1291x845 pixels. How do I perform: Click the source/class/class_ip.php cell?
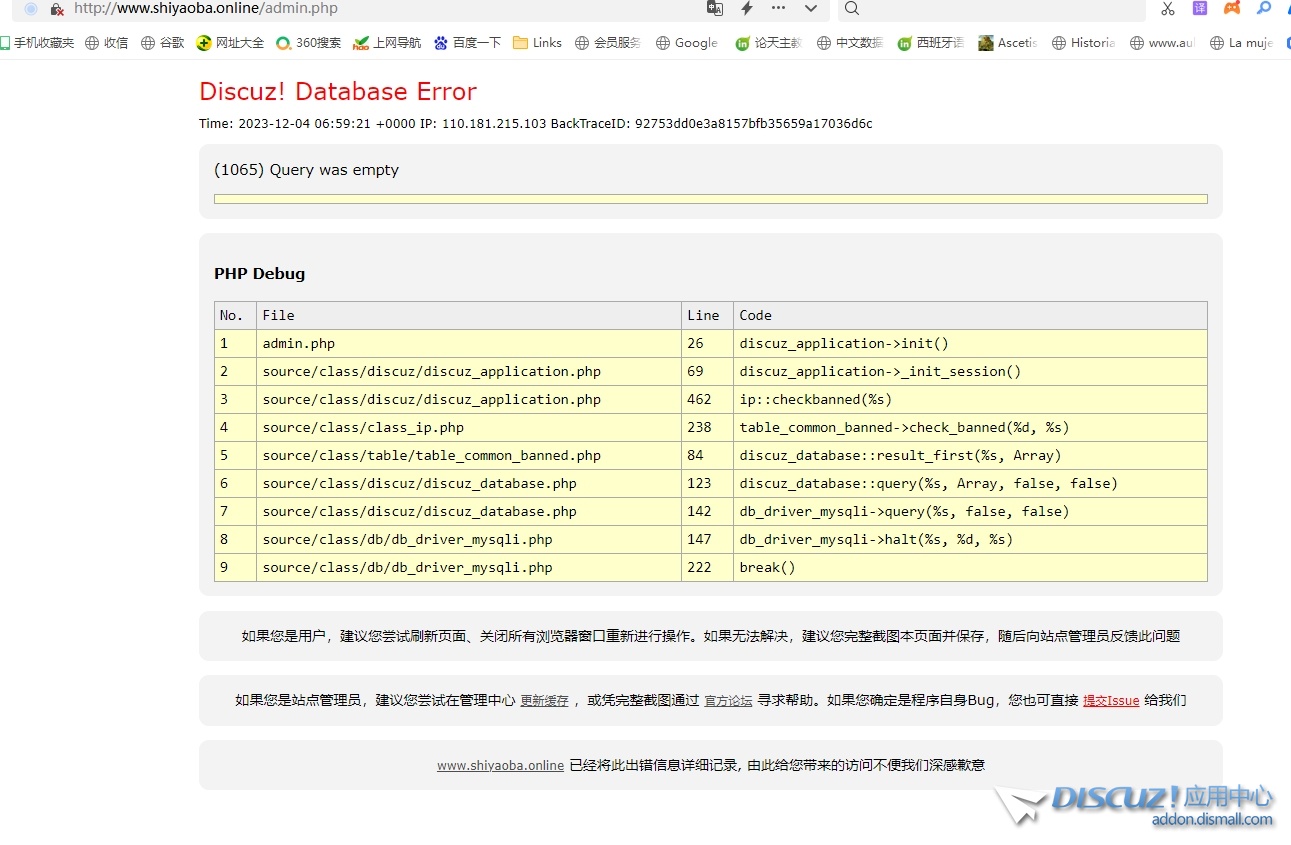[469, 427]
